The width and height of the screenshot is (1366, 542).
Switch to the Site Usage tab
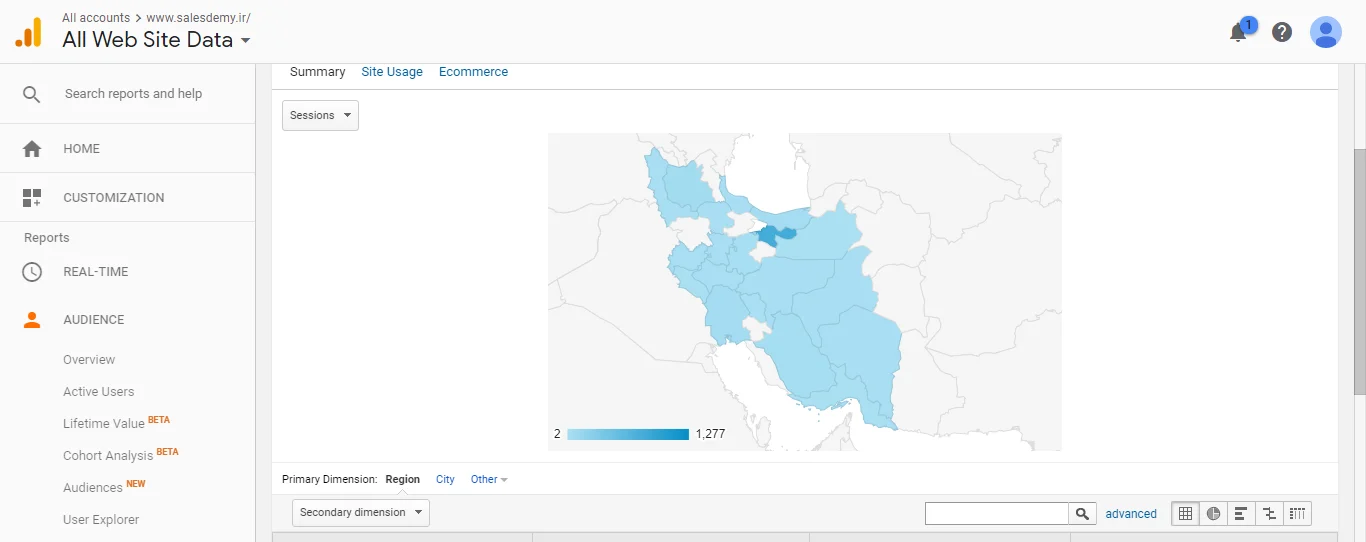click(392, 72)
